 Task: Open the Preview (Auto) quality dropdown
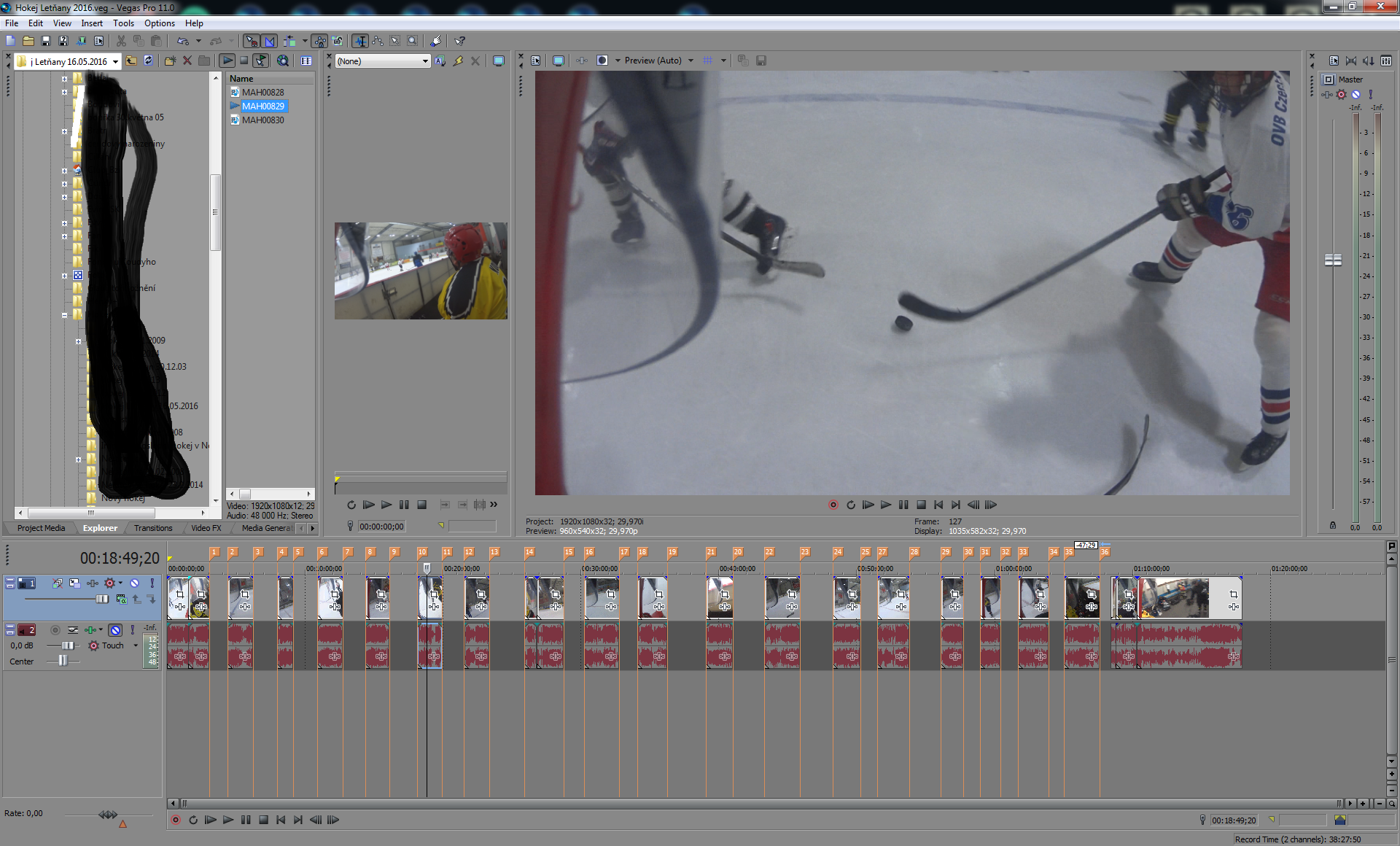pyautogui.click(x=691, y=61)
